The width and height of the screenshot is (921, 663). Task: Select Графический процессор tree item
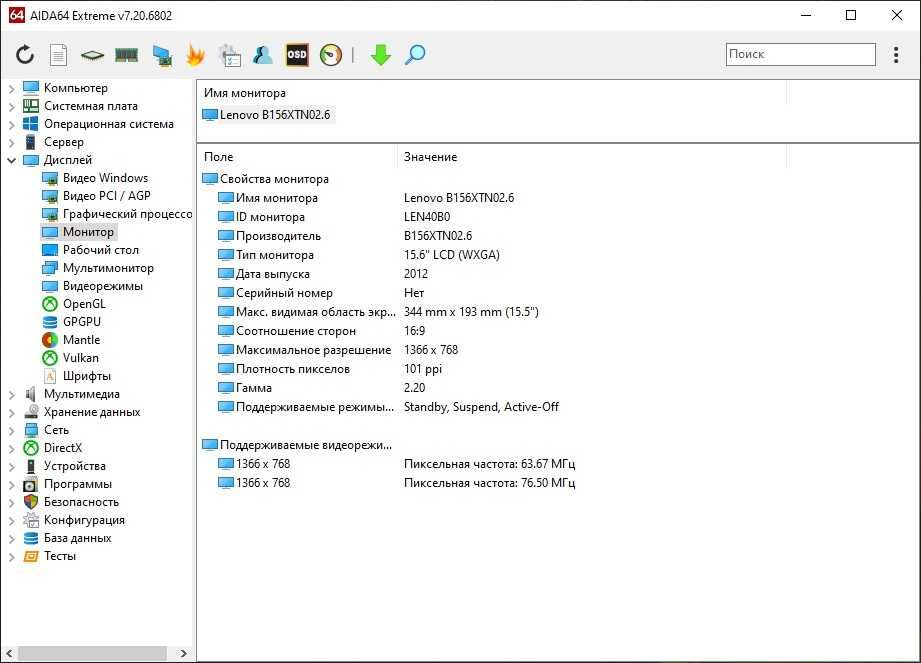click(x=117, y=214)
